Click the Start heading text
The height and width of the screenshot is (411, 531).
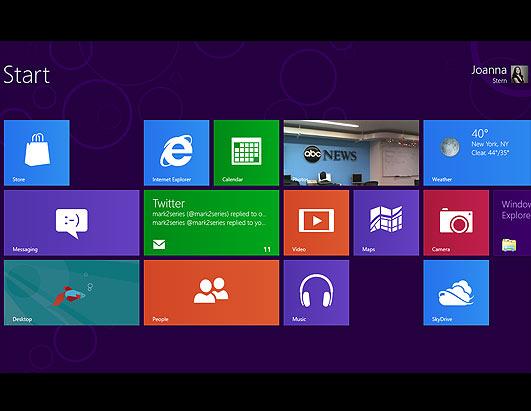26,75
